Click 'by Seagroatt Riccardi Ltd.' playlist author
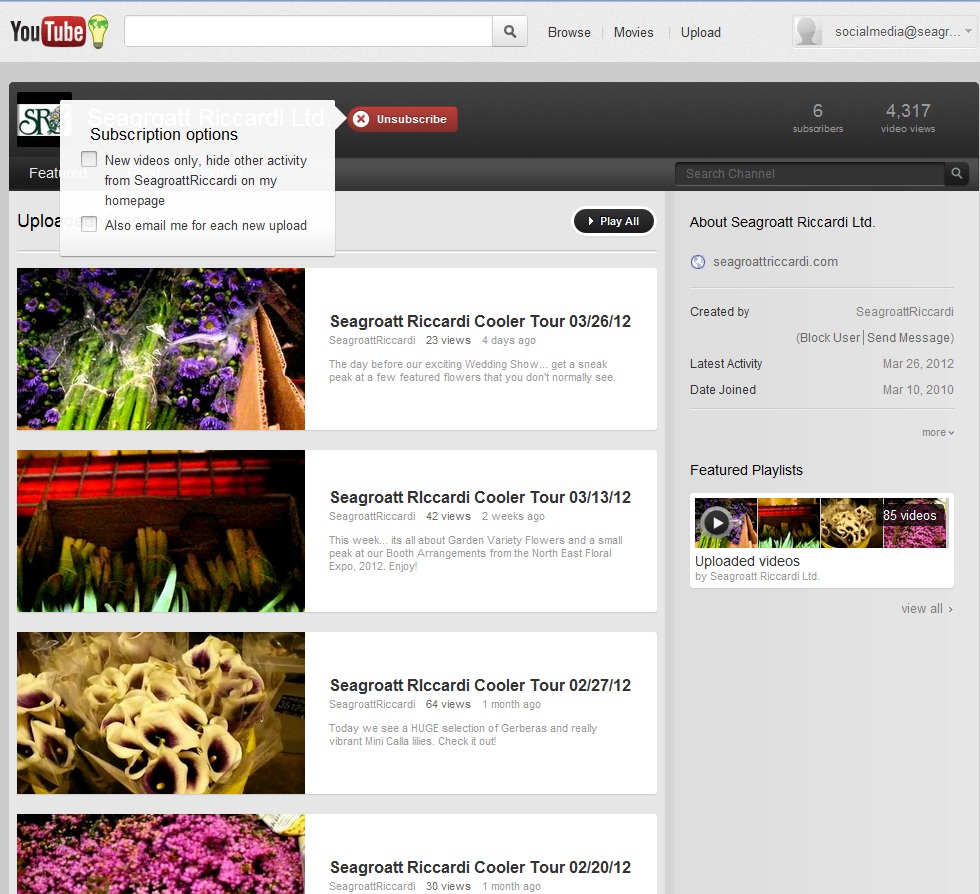This screenshot has height=894, width=980. pyautogui.click(x=757, y=576)
